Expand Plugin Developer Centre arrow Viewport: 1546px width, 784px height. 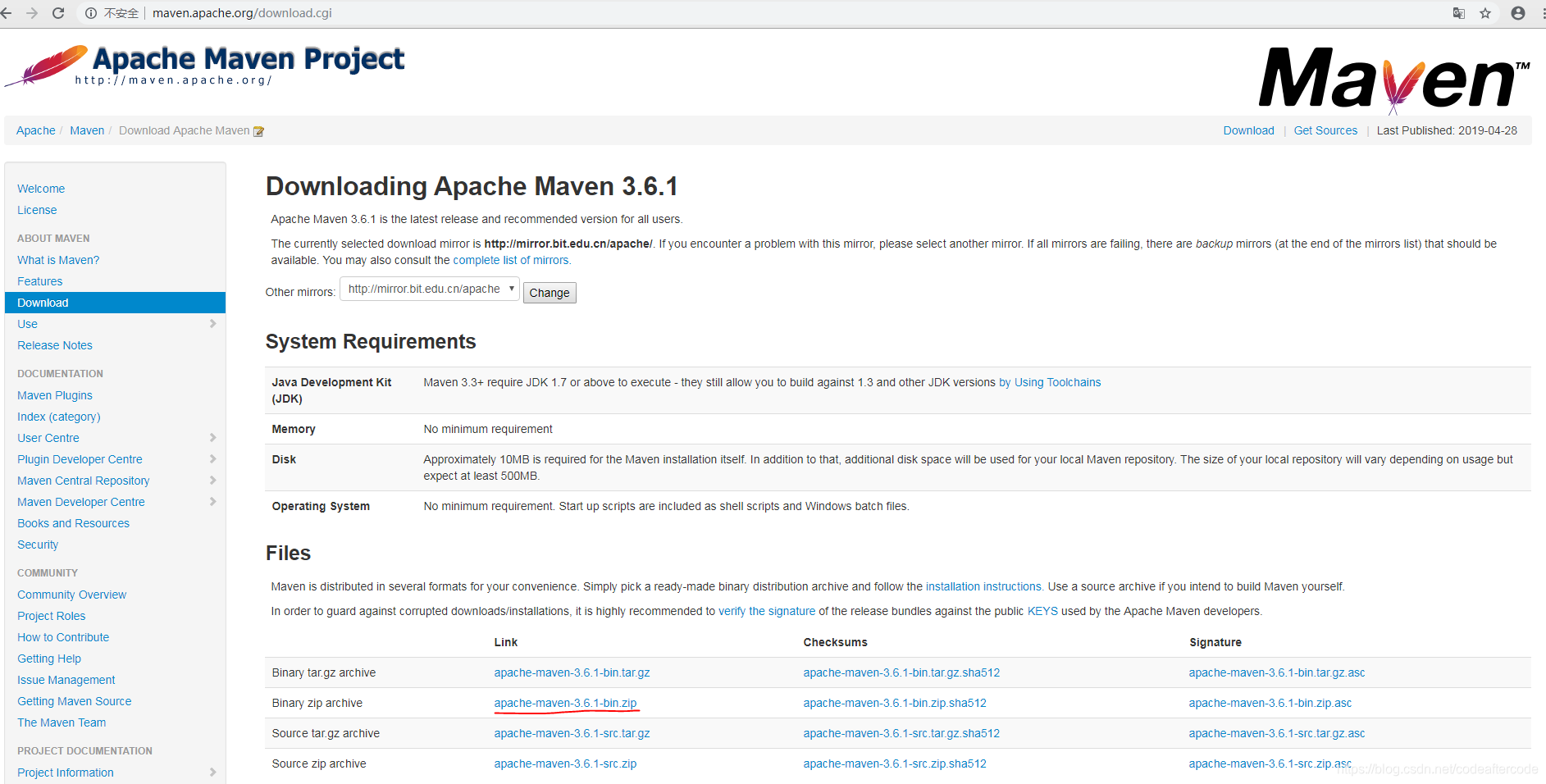(x=212, y=459)
